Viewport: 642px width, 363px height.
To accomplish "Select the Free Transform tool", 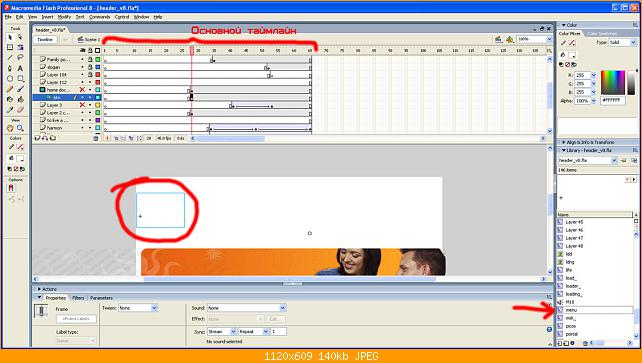I will click(10, 47).
